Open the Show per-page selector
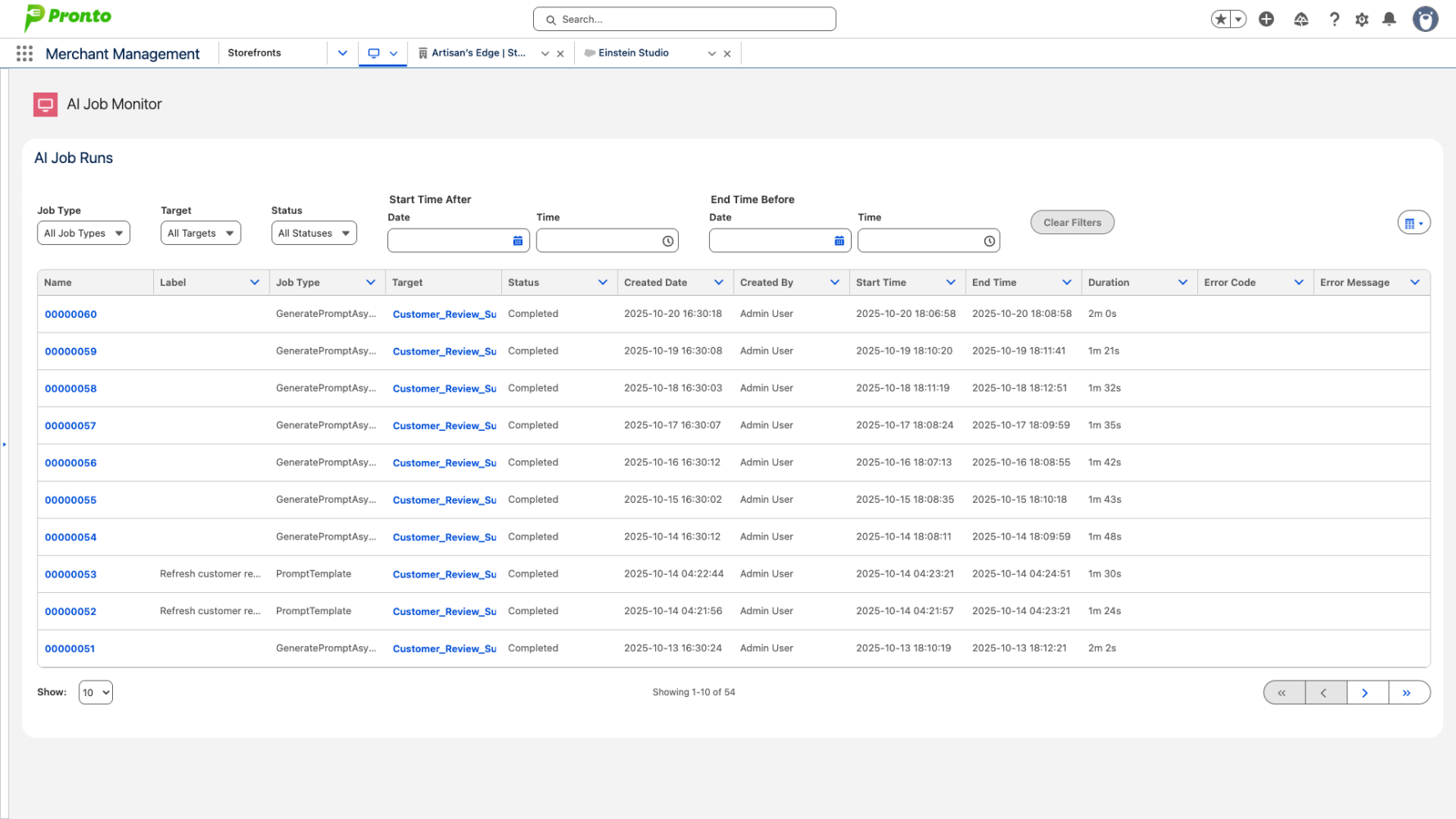The width and height of the screenshot is (1456, 819). pyautogui.click(x=95, y=692)
